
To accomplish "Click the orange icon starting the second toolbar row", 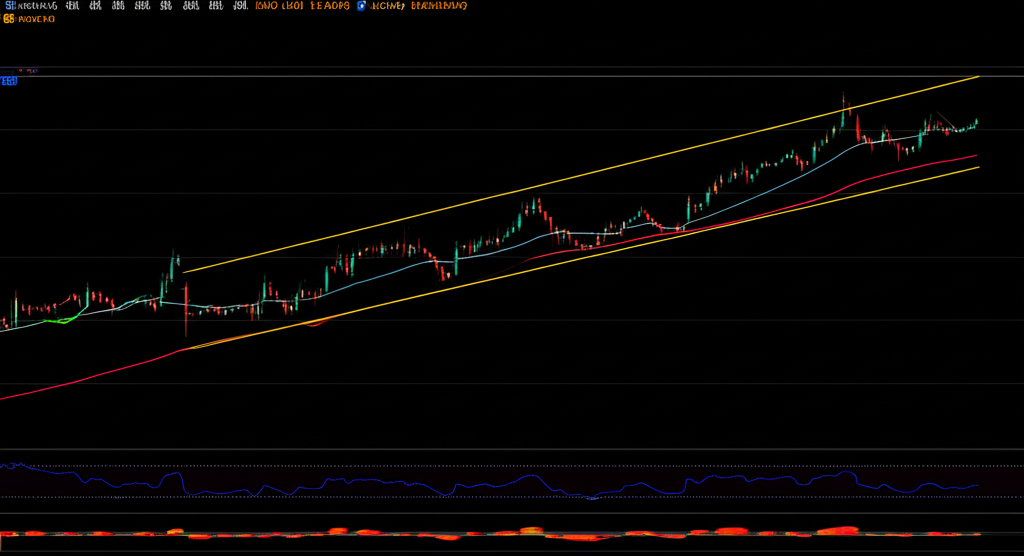I will (x=8, y=18).
